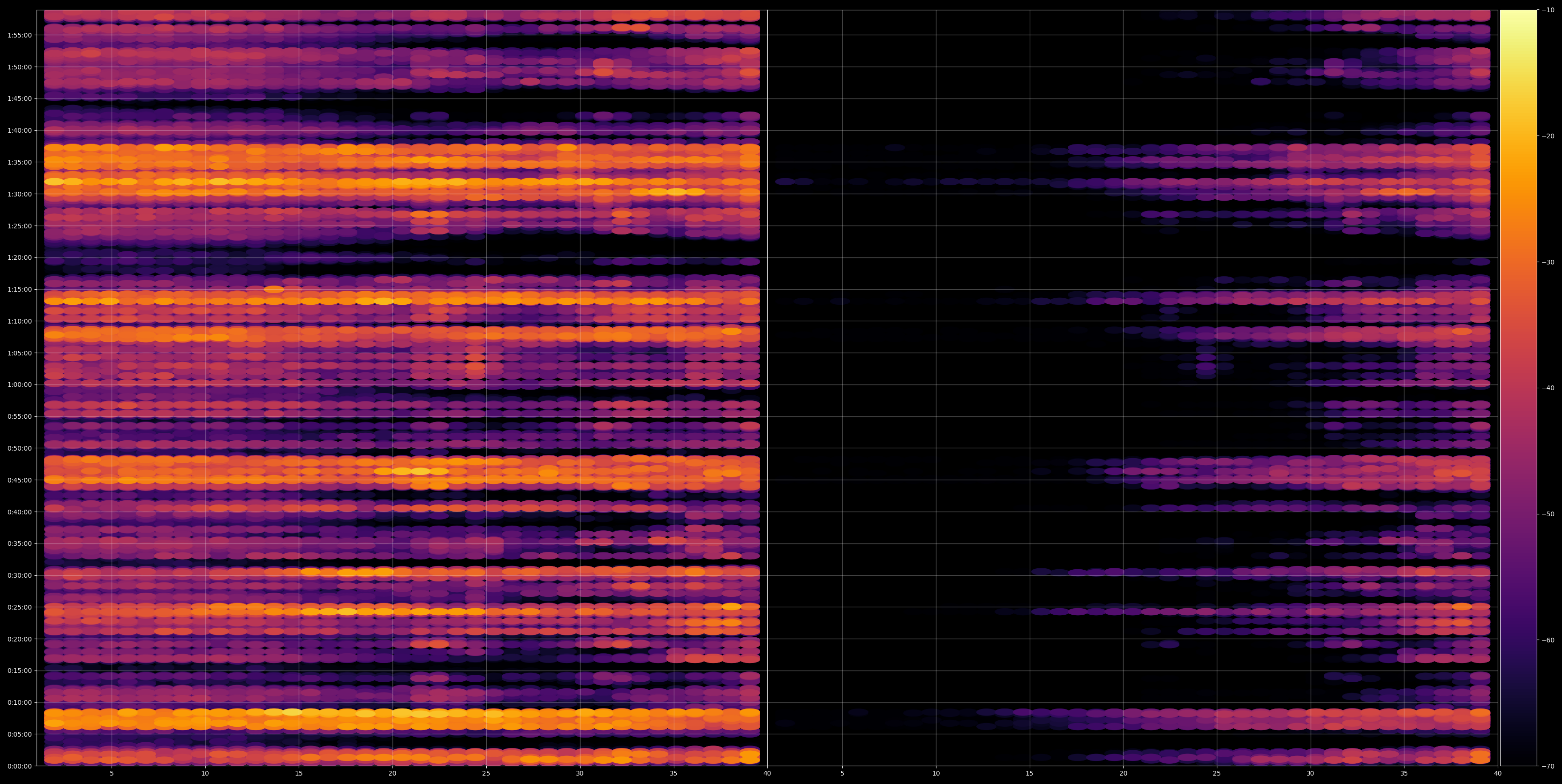1562x784 pixels.
Task: Select the 0:40:00 y-axis tick label
Action: pos(19,512)
